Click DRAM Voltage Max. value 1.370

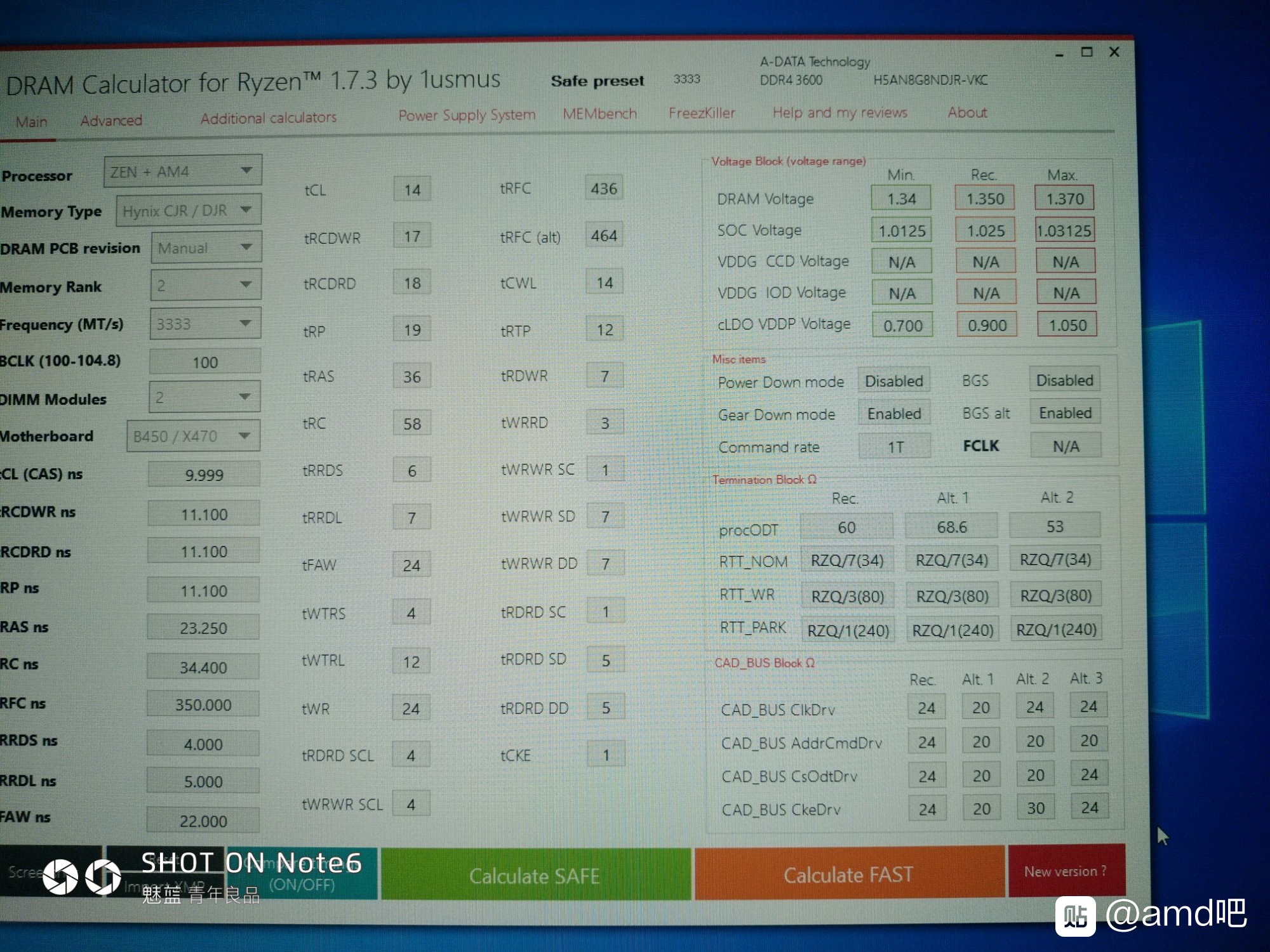1065,198
